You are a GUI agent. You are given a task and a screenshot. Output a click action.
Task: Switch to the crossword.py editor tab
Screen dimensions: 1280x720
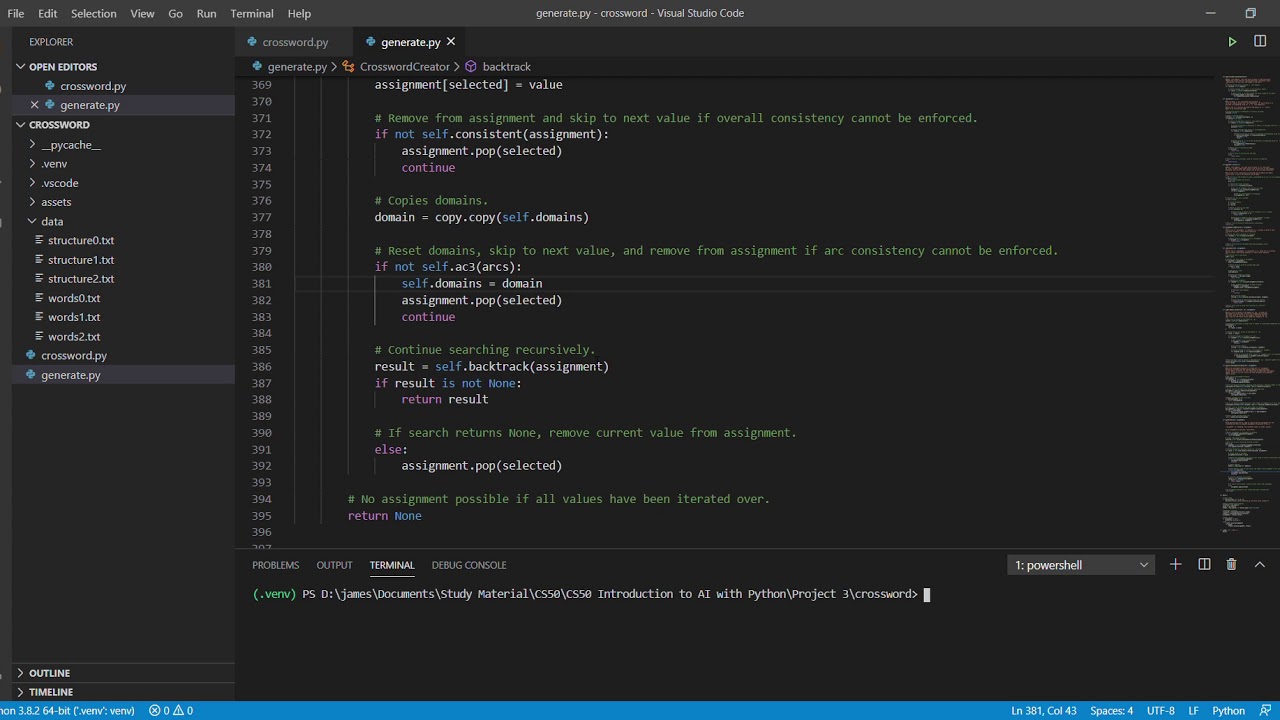click(295, 42)
